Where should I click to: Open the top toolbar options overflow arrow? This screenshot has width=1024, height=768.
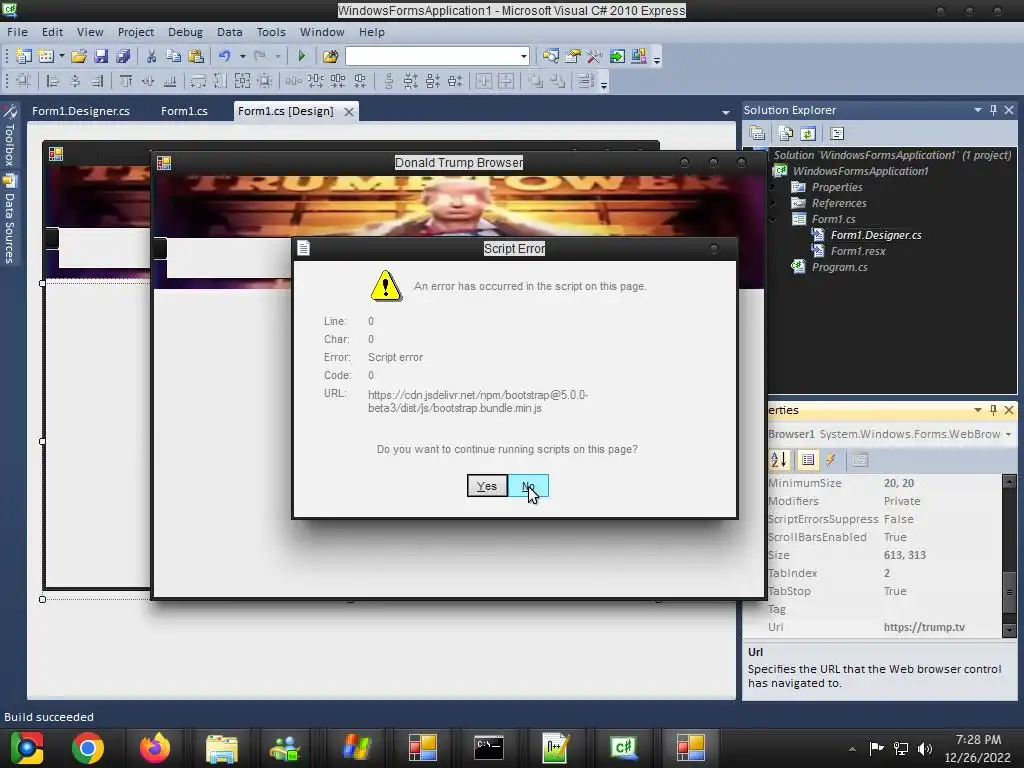coord(657,59)
